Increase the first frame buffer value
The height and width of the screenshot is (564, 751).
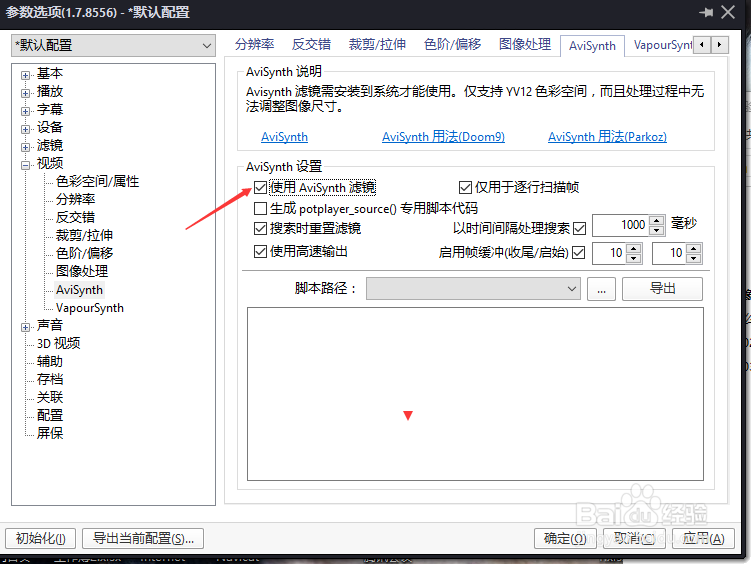[x=634, y=248]
